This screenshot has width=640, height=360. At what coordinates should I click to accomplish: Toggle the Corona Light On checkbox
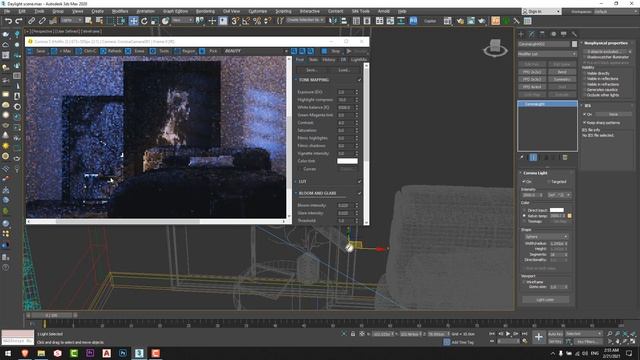(524, 182)
